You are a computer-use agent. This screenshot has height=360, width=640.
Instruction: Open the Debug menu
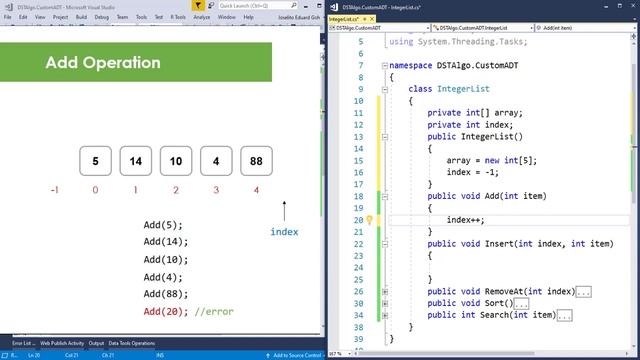[102, 17]
